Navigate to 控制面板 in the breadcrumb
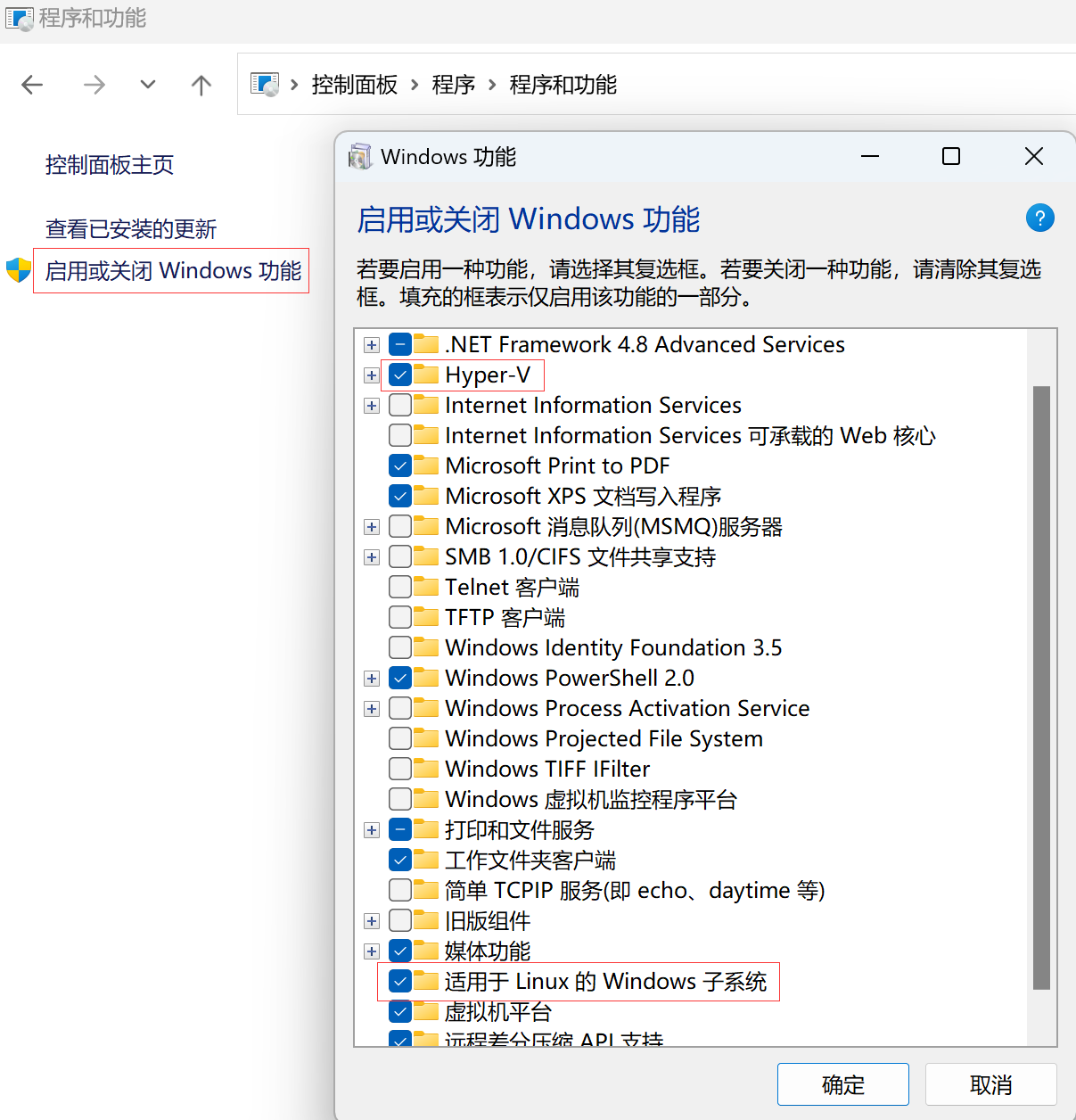The image size is (1076, 1120). tap(354, 84)
